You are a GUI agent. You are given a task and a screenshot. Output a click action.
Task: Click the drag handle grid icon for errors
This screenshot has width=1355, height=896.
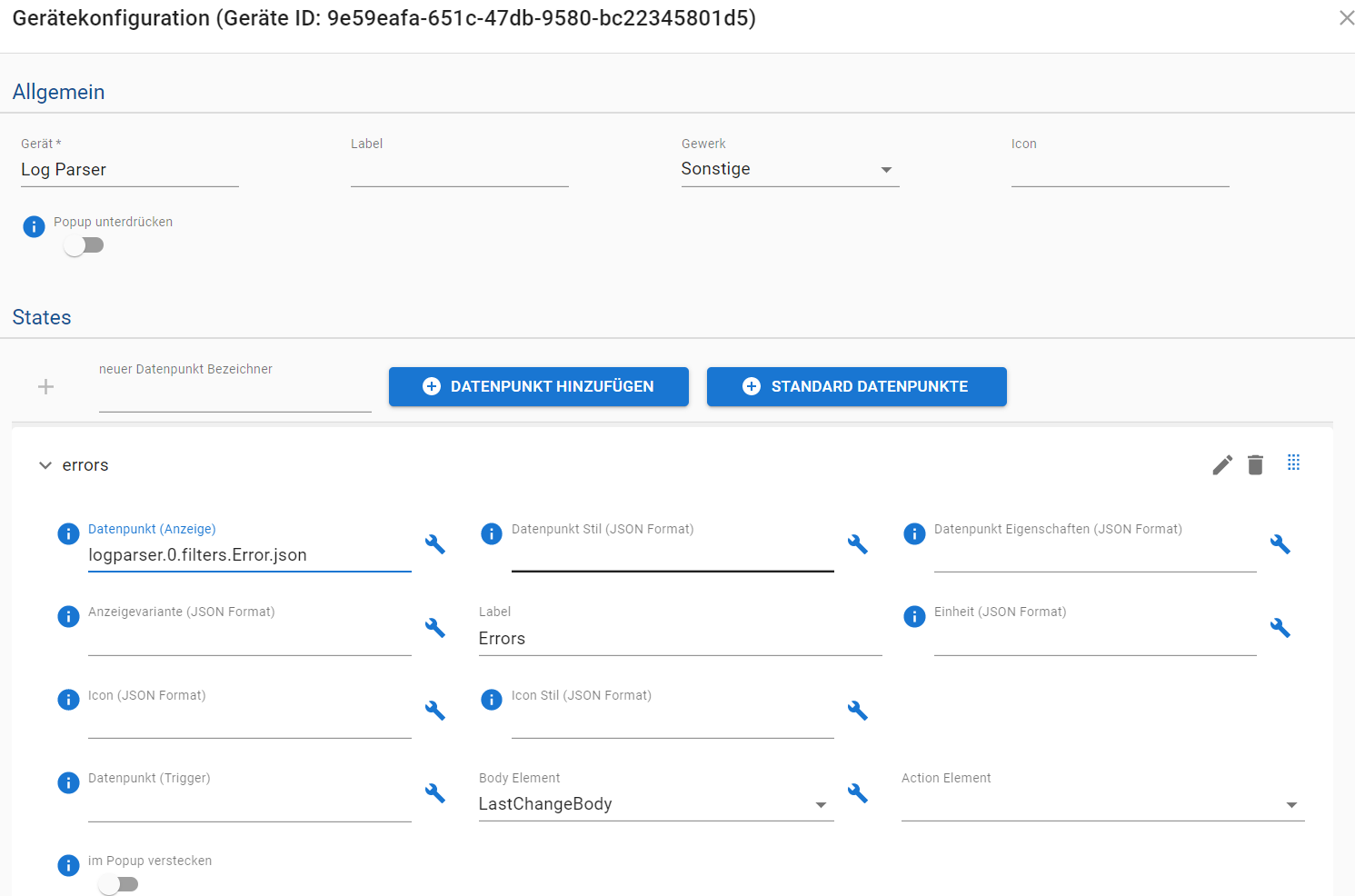click(x=1294, y=463)
